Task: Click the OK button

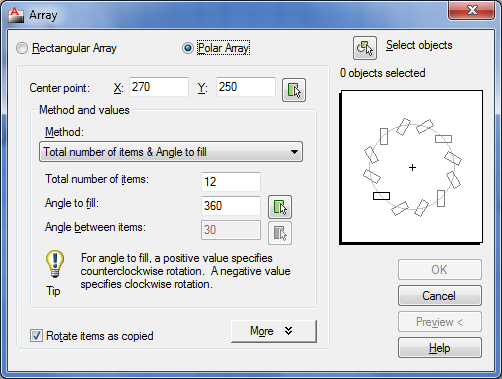Action: pos(440,269)
